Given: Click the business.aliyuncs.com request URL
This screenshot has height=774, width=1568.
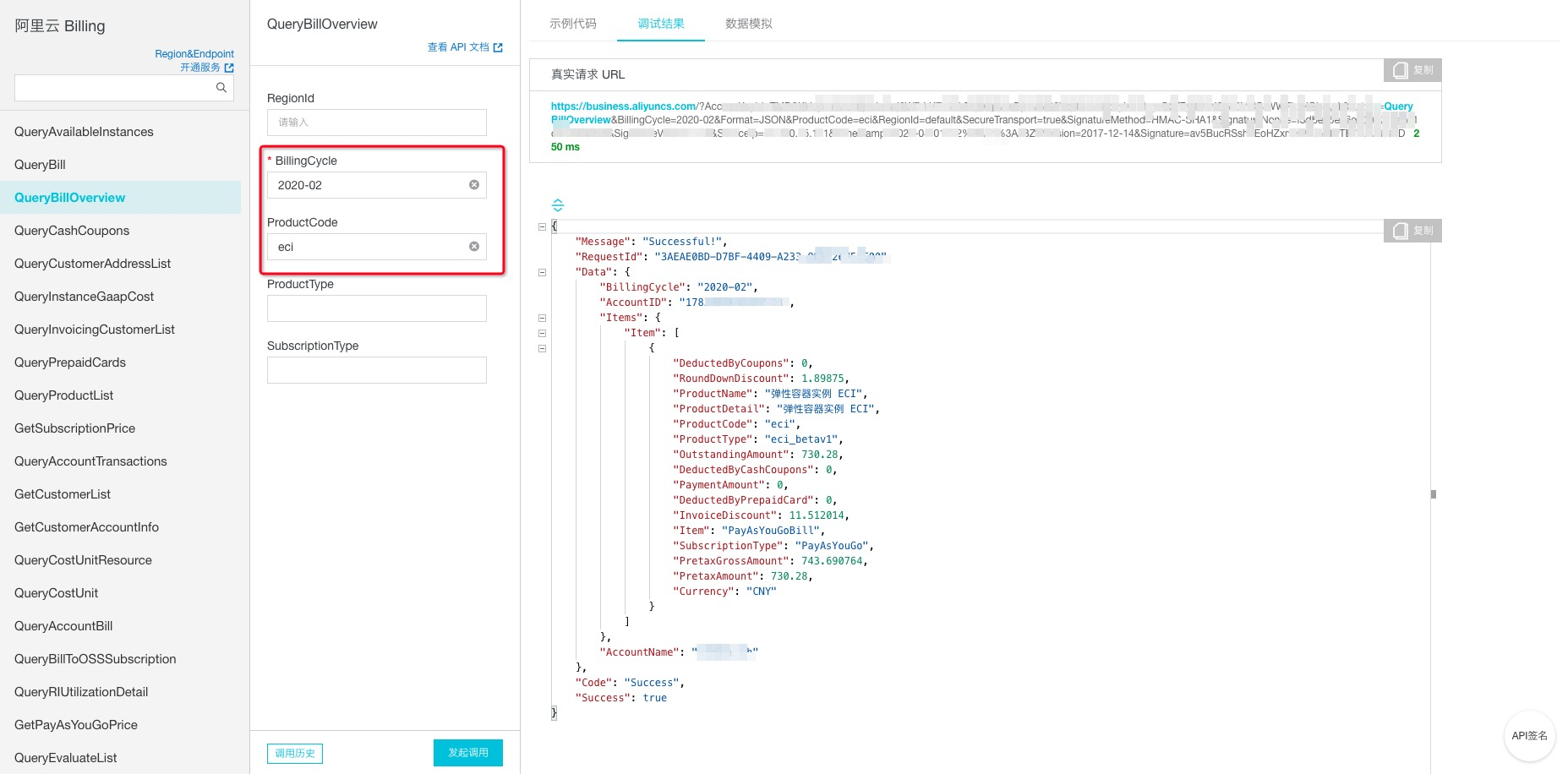Looking at the screenshot, I should point(624,106).
